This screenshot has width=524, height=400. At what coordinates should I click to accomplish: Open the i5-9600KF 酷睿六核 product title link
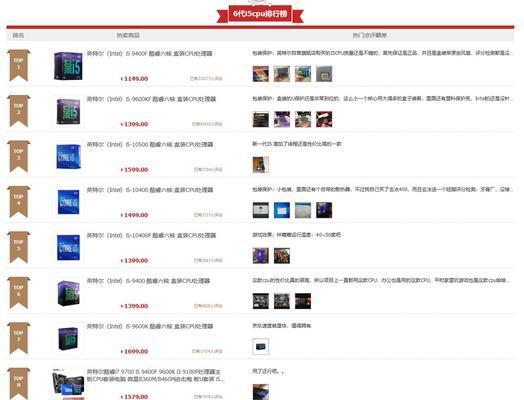tap(151, 99)
